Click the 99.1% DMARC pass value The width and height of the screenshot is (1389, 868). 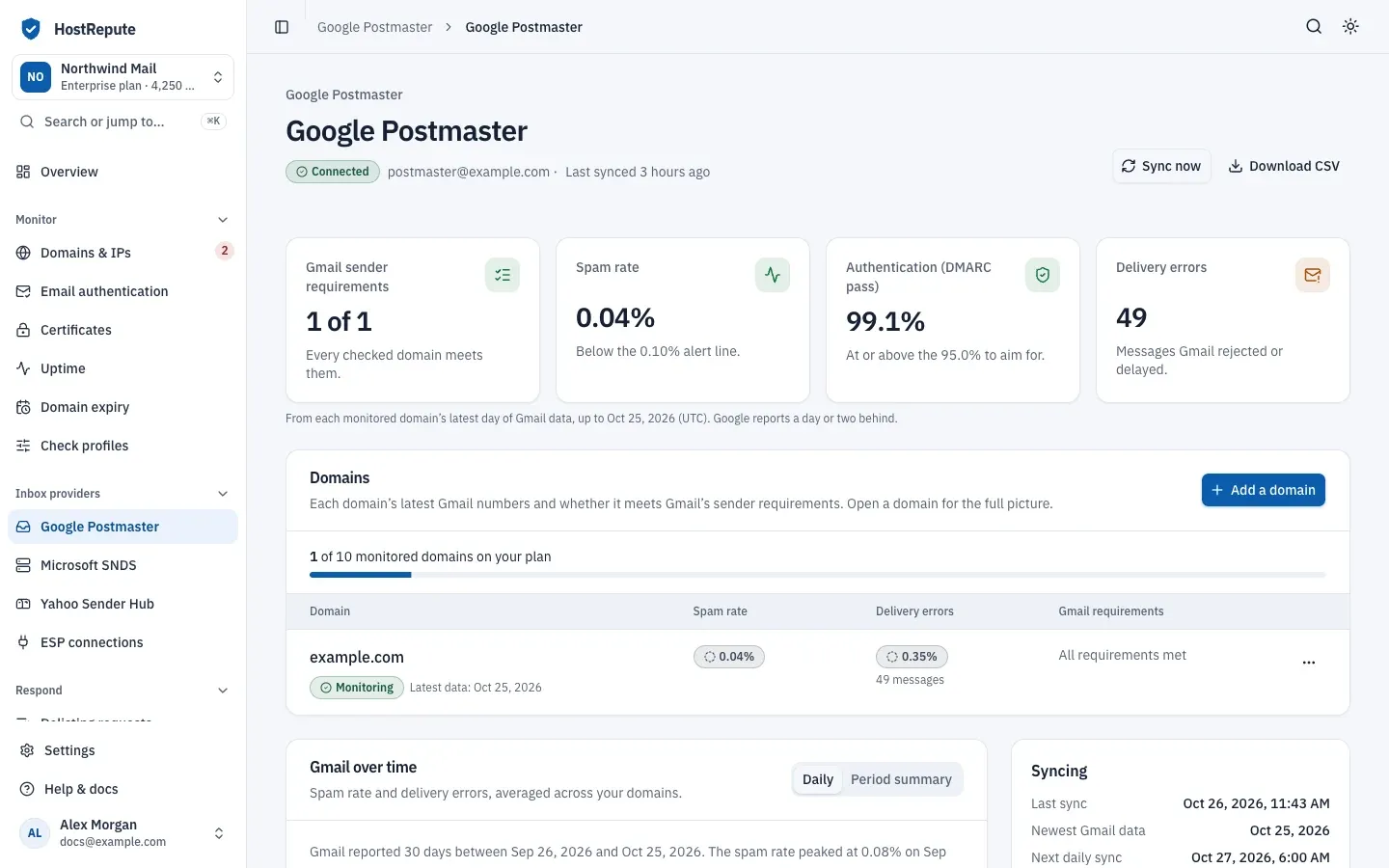click(885, 321)
